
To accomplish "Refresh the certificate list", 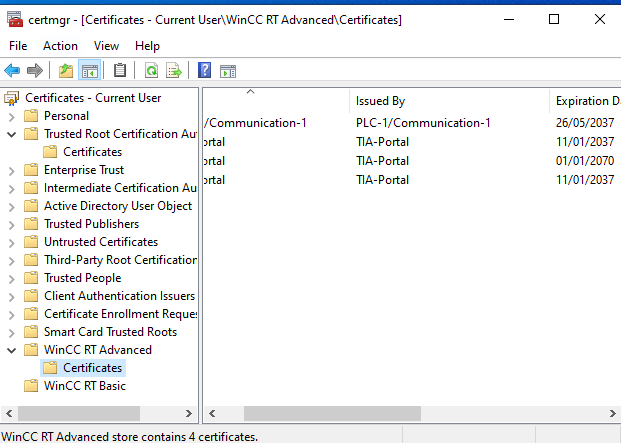I will [x=151, y=71].
